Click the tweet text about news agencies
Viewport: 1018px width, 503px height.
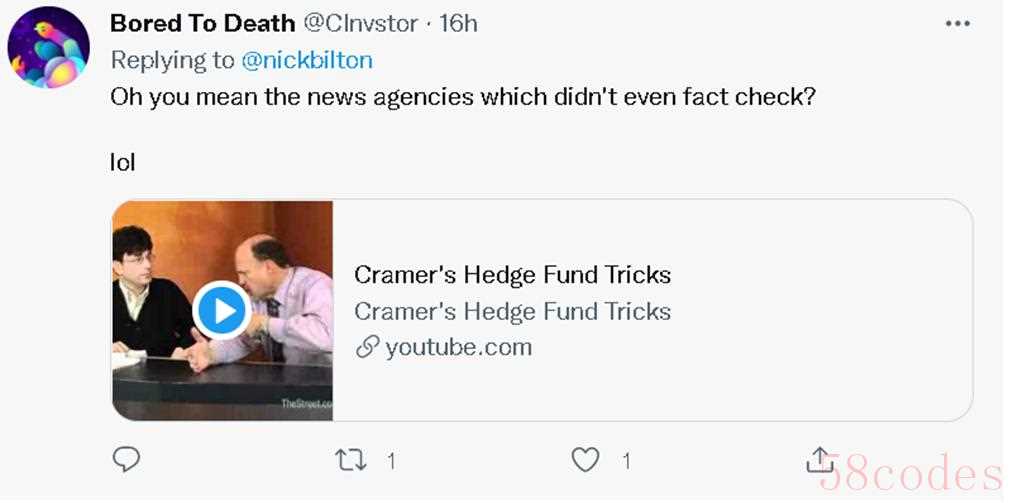462,97
